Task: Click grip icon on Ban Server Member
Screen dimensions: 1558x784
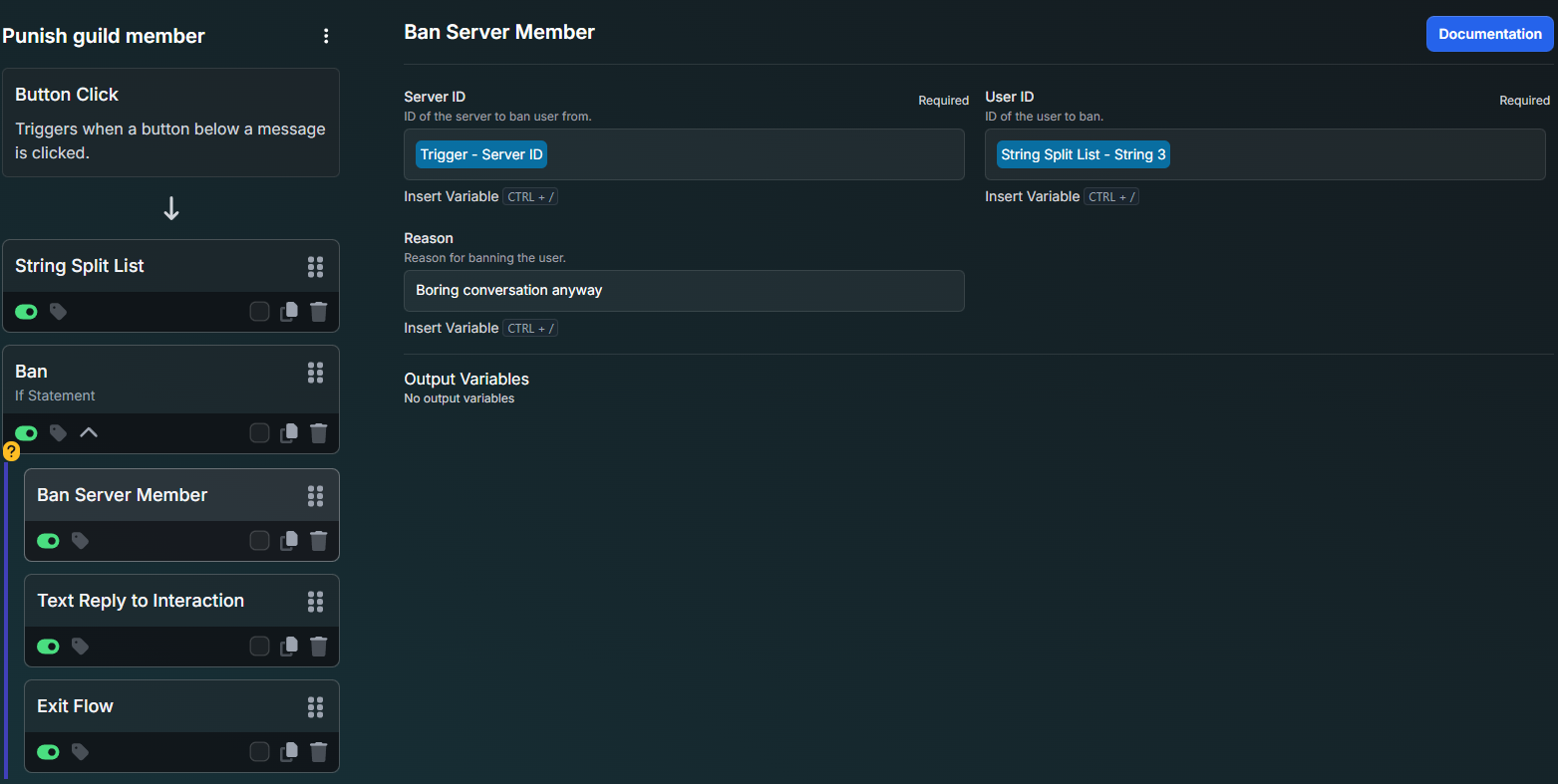Action: click(x=316, y=496)
